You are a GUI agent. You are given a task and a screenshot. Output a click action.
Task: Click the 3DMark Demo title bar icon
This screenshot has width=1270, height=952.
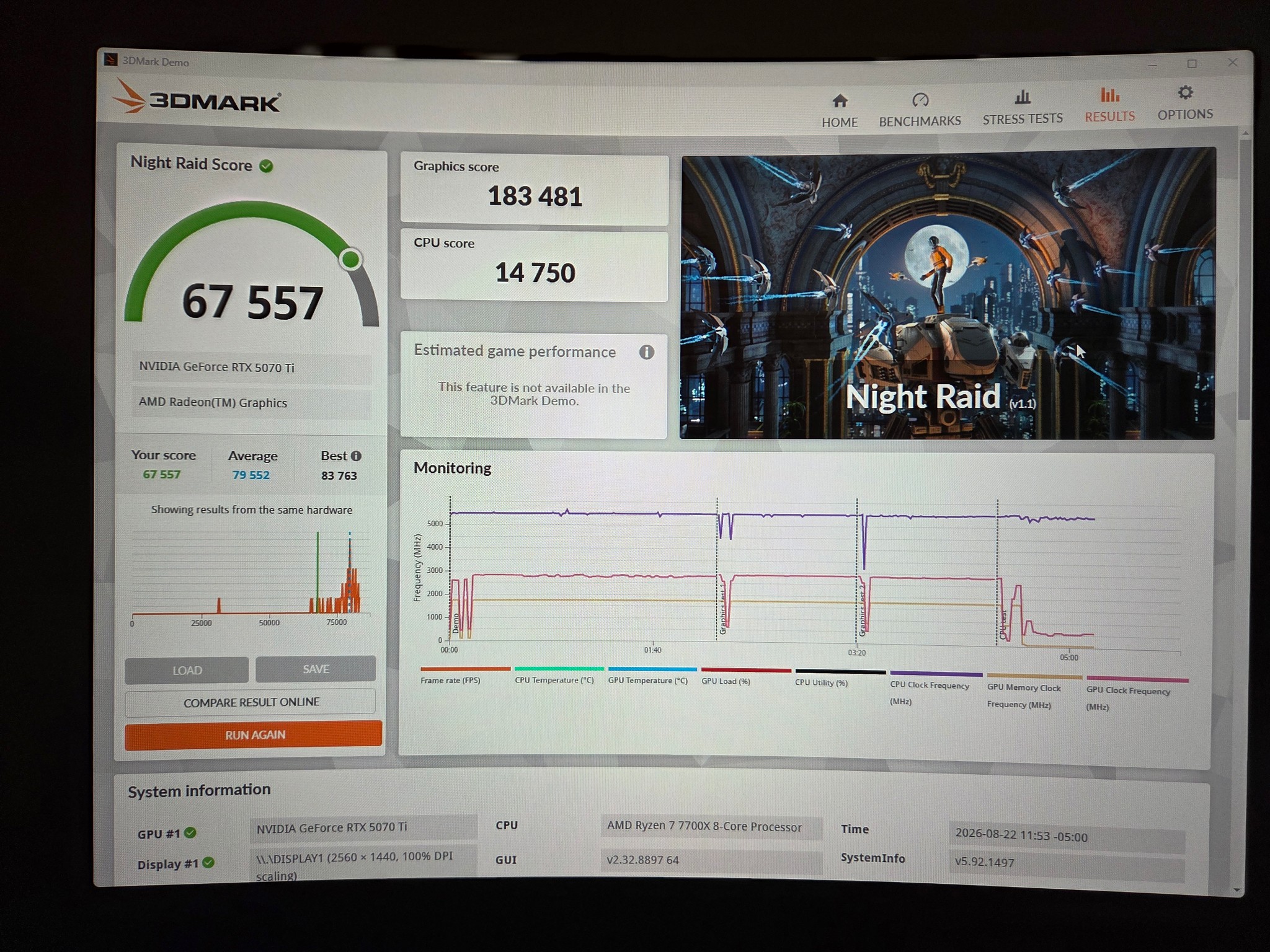coord(111,59)
